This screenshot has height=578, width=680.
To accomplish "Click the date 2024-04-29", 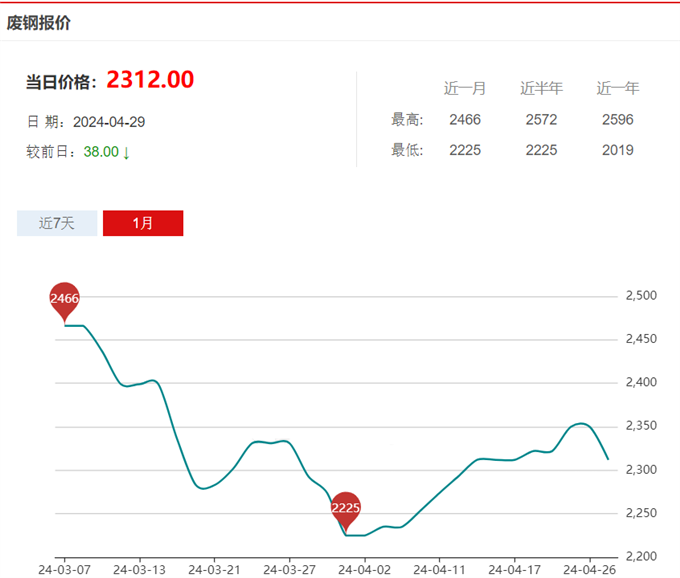I will (x=110, y=122).
